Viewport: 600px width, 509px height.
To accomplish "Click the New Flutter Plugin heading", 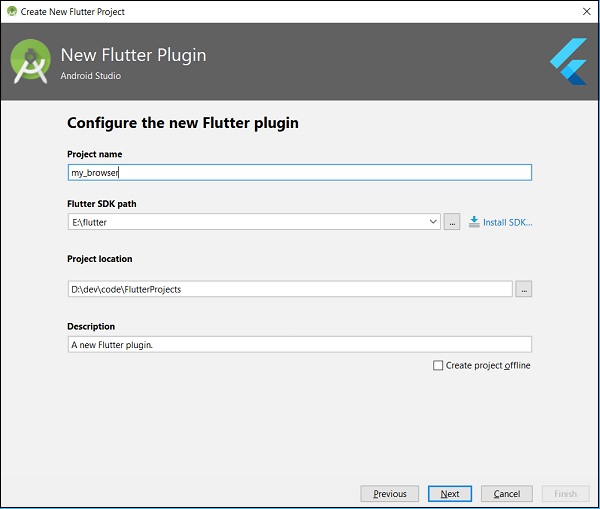I will tap(133, 54).
